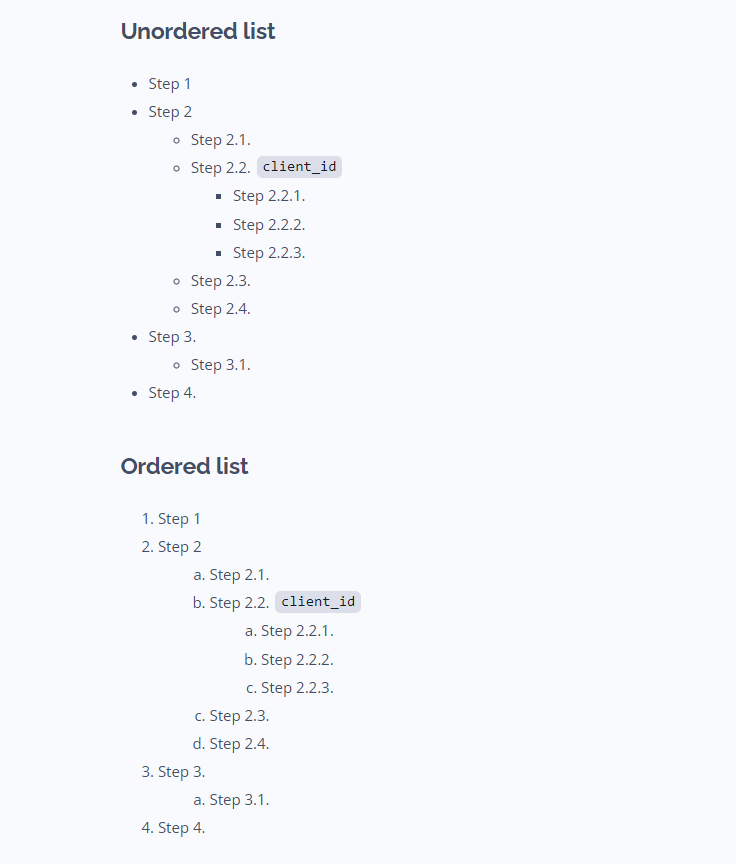Image resolution: width=736 pixels, height=864 pixels.
Task: Click numbered item 1. Step 1
Action: coord(171,519)
